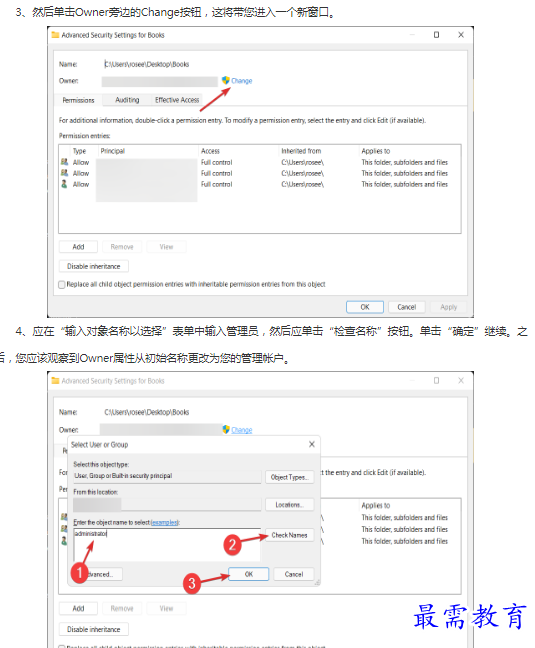The width and height of the screenshot is (535, 648).
Task: Click the examples link
Action: pos(164,523)
